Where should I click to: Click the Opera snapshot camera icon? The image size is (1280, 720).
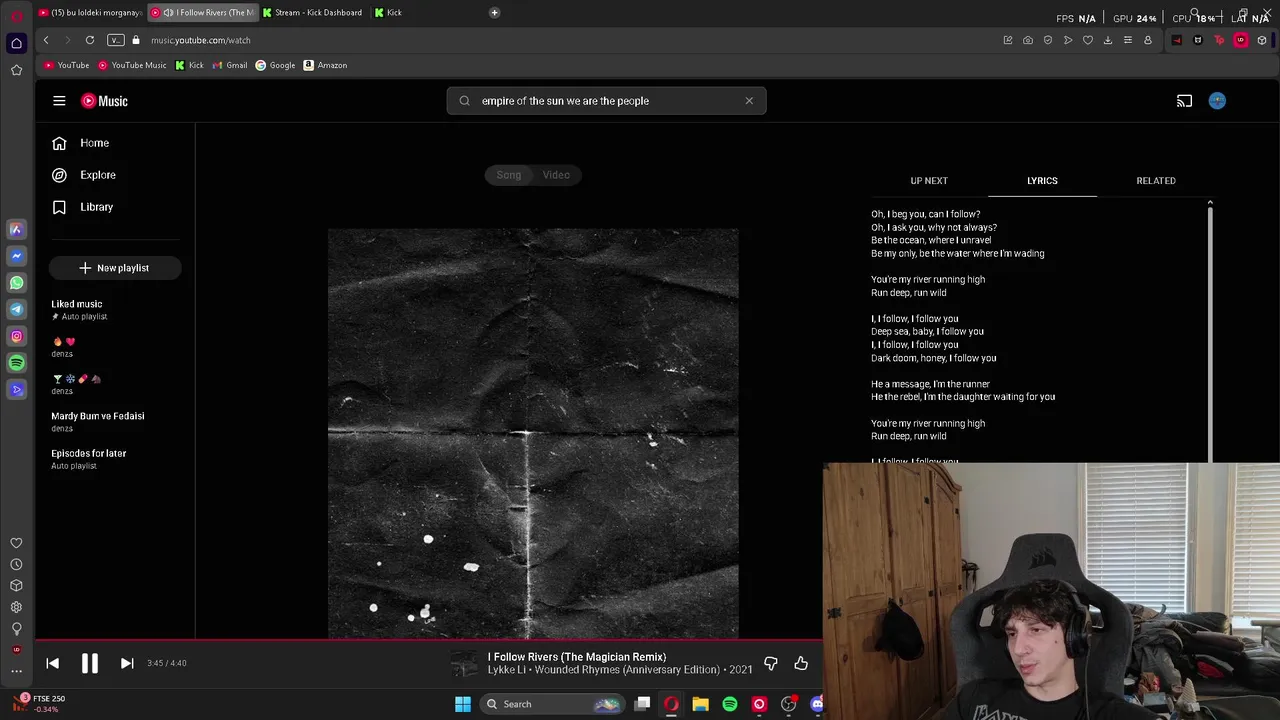[x=1028, y=40]
